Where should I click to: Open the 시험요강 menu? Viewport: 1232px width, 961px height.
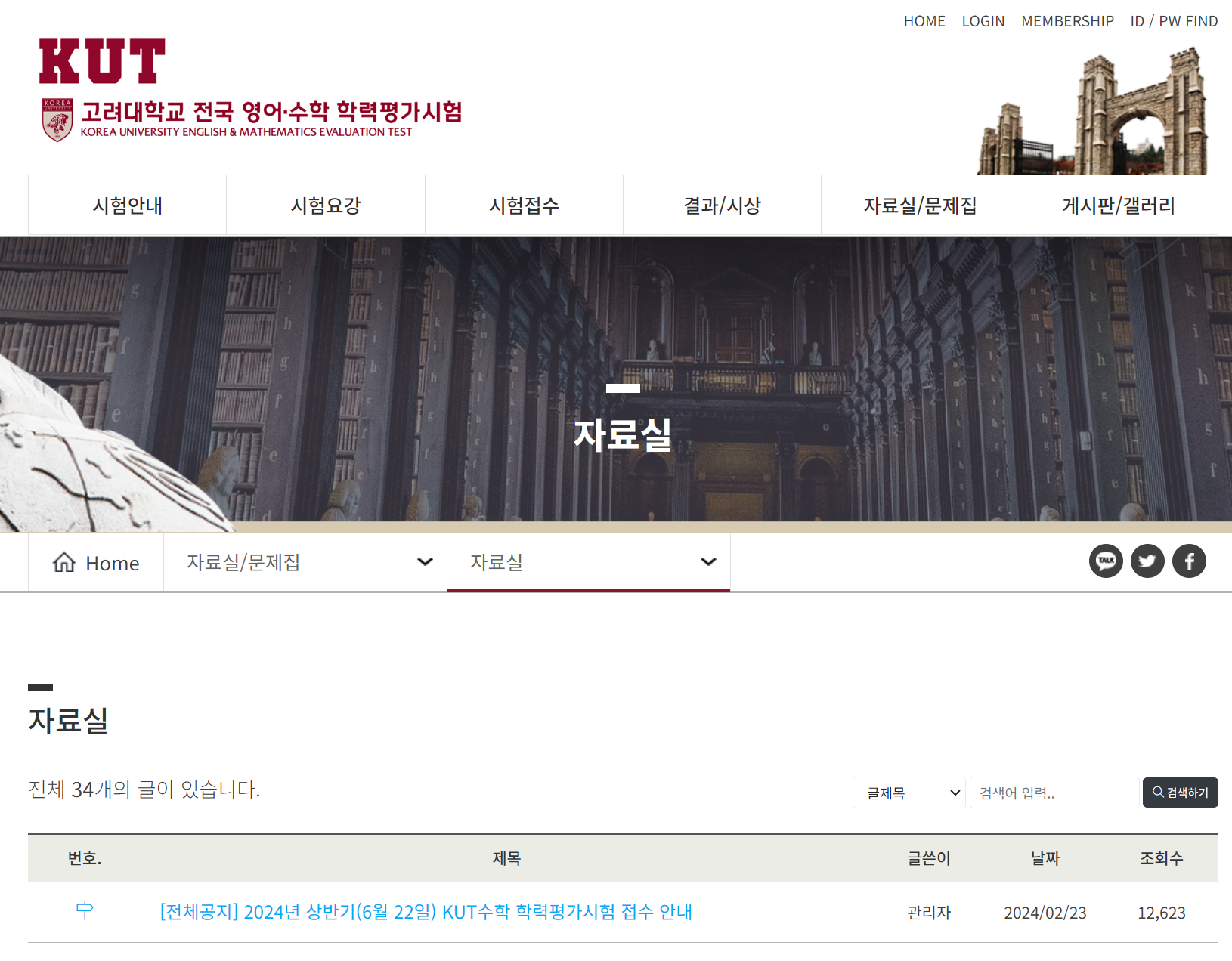click(326, 205)
